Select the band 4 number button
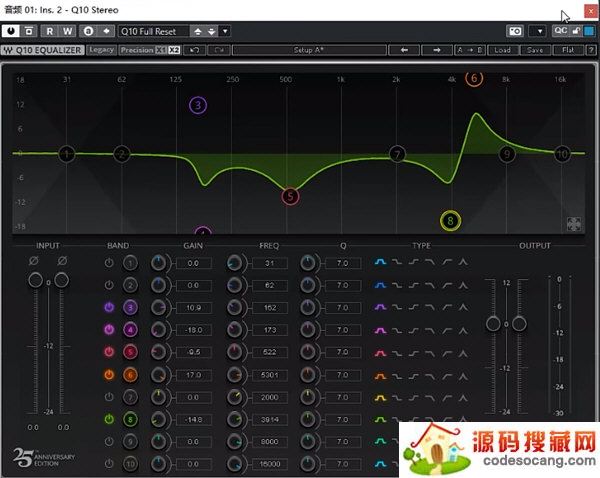Screen dimensions: 600x478 (x=130, y=330)
